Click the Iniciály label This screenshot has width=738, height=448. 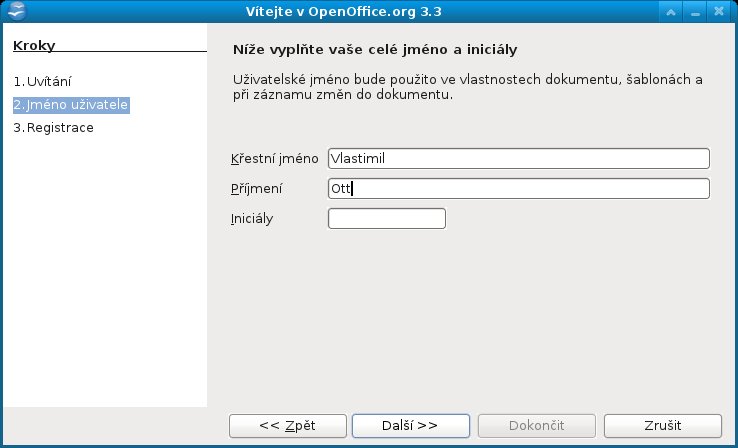click(252, 219)
